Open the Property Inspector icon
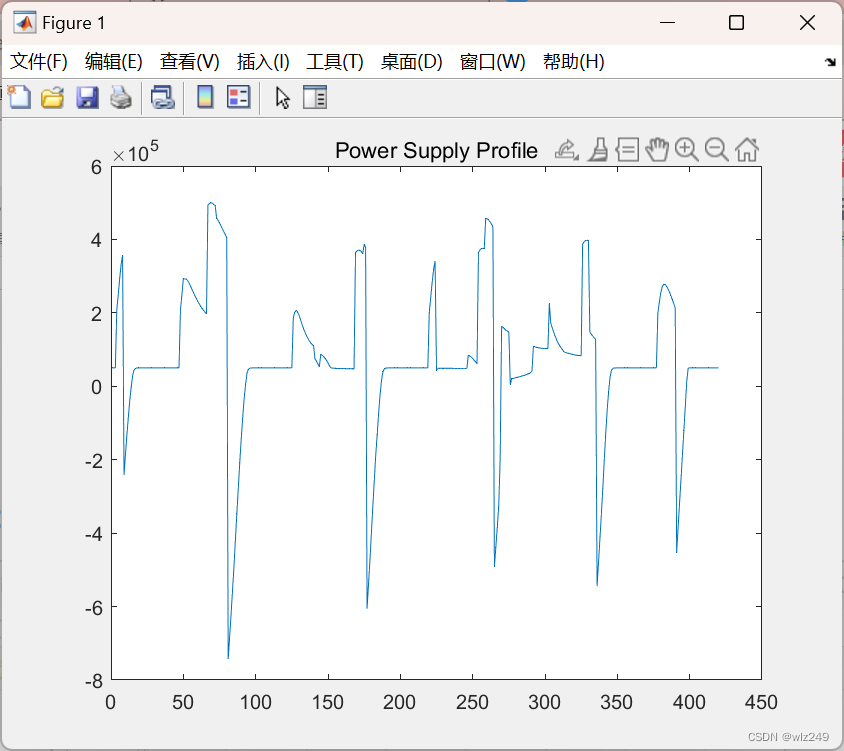This screenshot has height=751, width=844. point(315,97)
